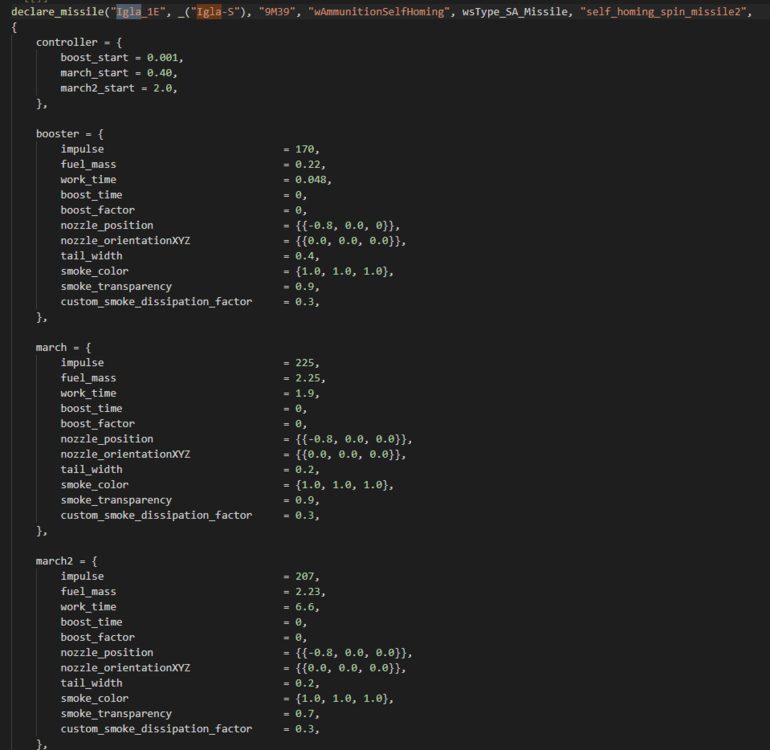
Task: Click the boost_start value 0.001
Action: (165, 58)
